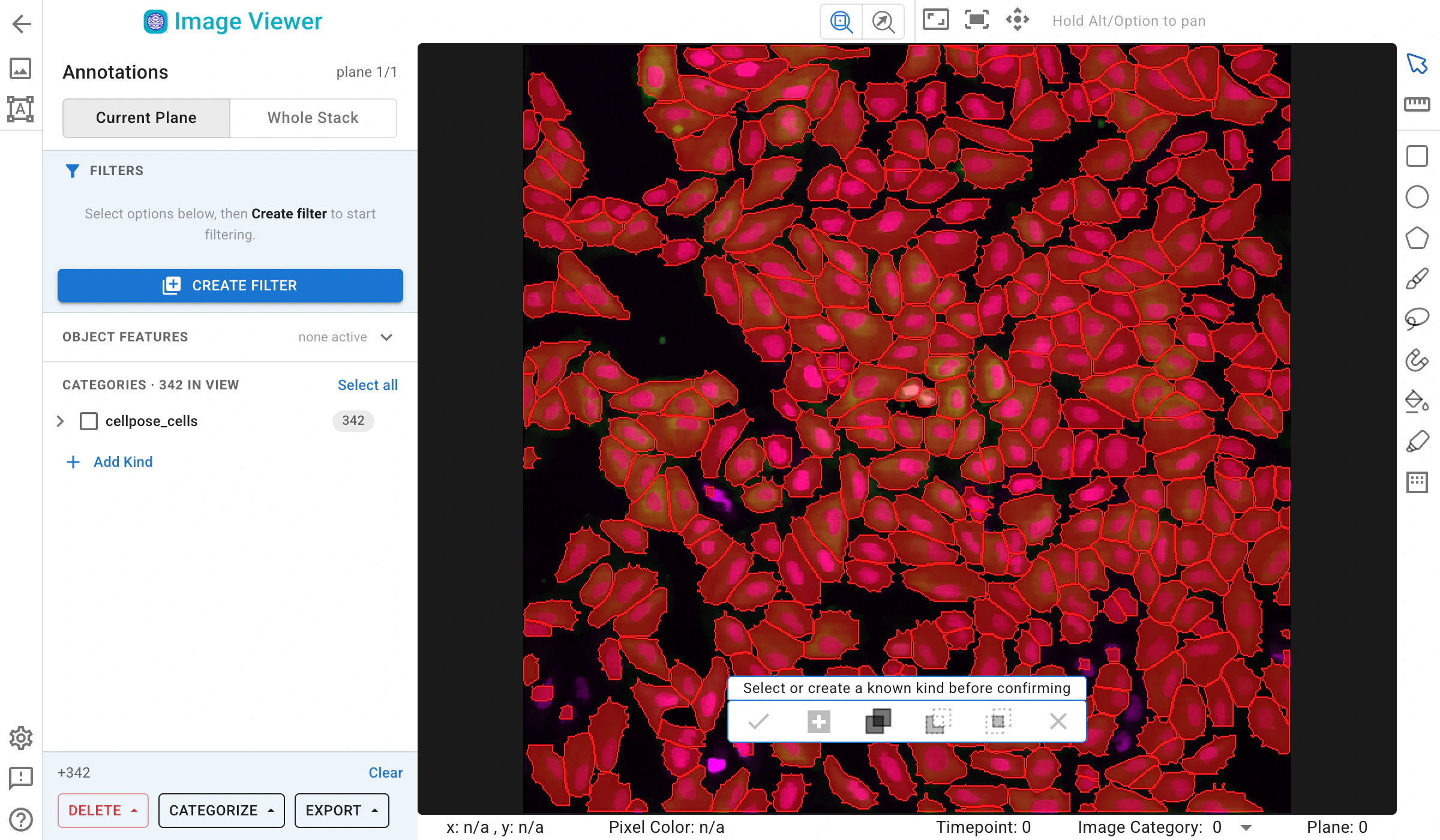
Task: Select the ruler measurement tool
Action: point(1417,104)
